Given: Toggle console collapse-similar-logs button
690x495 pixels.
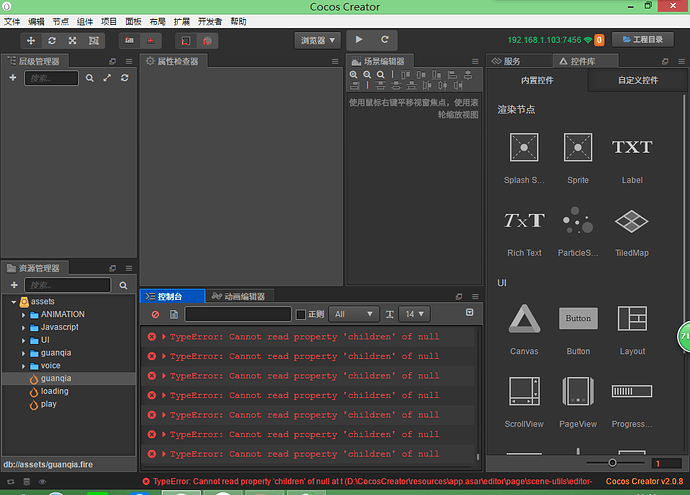Looking at the screenshot, I should tap(470, 312).
